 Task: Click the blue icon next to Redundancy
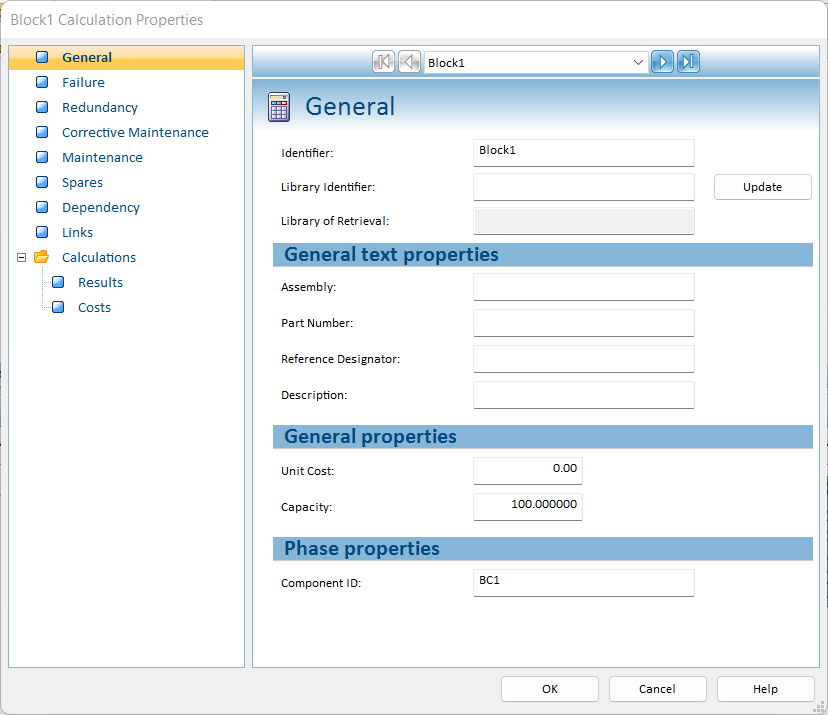pos(42,107)
